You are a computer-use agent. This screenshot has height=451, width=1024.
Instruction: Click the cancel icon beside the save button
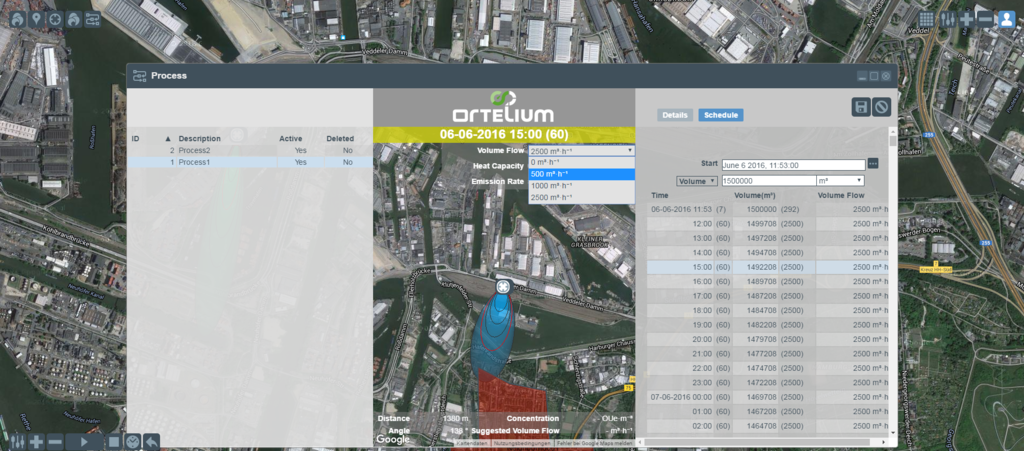pos(881,107)
